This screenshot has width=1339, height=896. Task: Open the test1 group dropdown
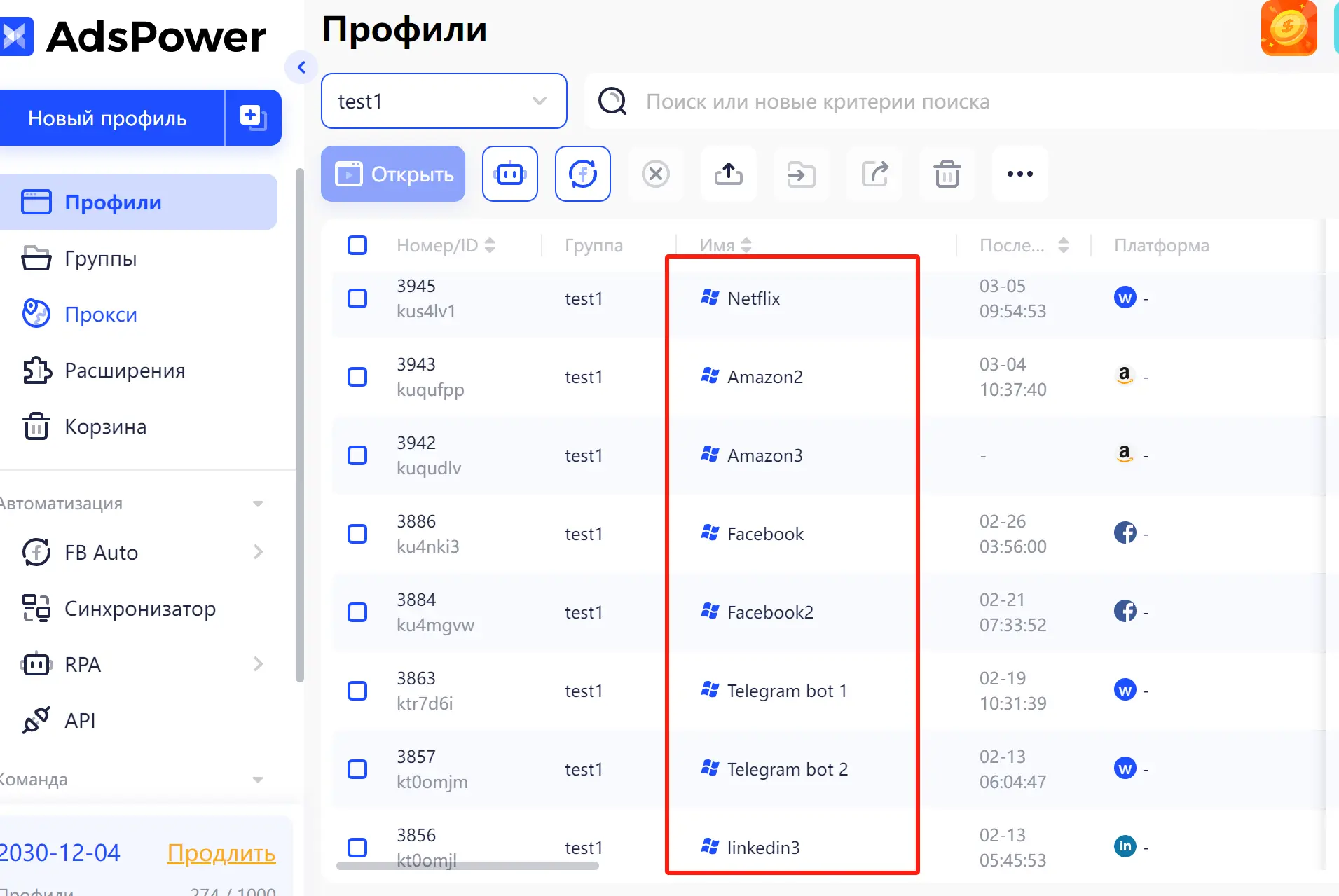pos(444,101)
